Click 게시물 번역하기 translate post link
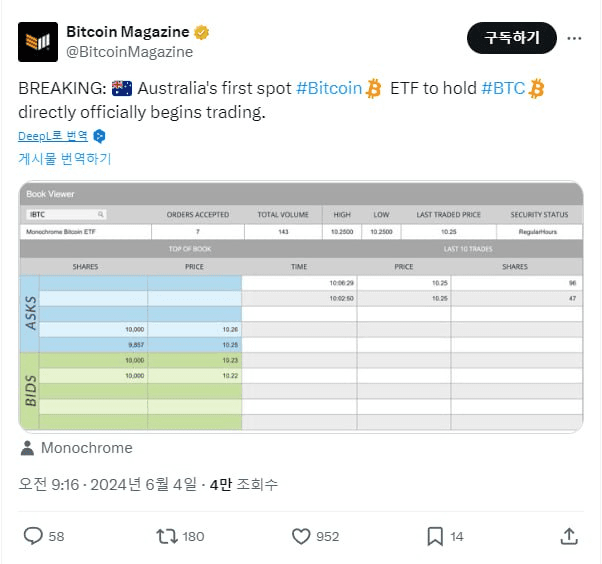This screenshot has width=602, height=564. (x=64, y=158)
